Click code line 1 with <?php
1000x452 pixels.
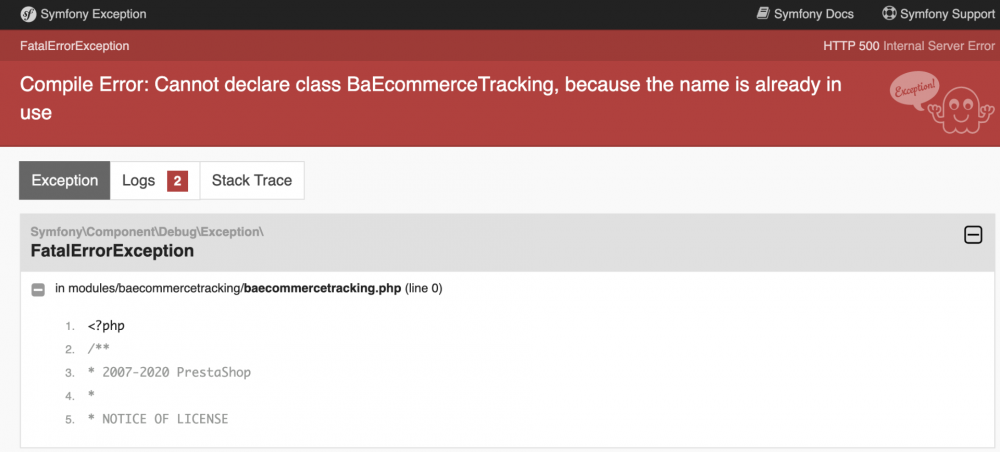click(x=106, y=326)
